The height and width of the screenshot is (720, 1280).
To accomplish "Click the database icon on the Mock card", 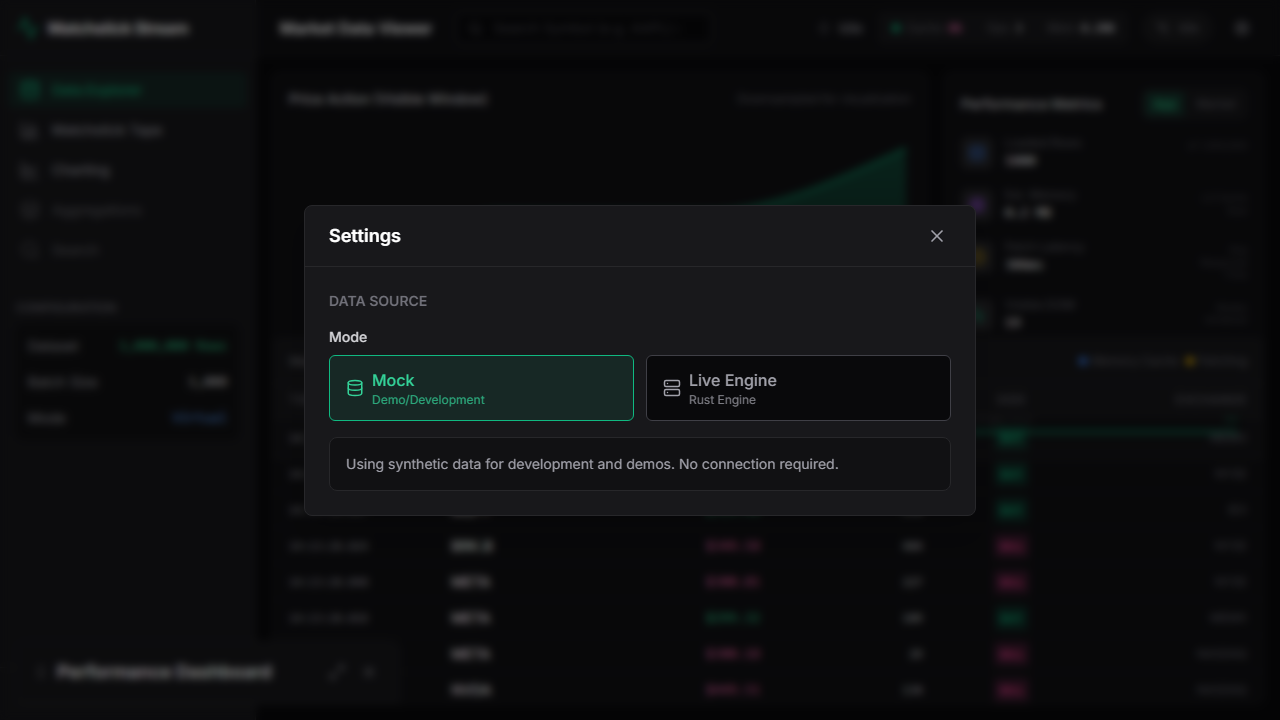I will (x=355, y=388).
